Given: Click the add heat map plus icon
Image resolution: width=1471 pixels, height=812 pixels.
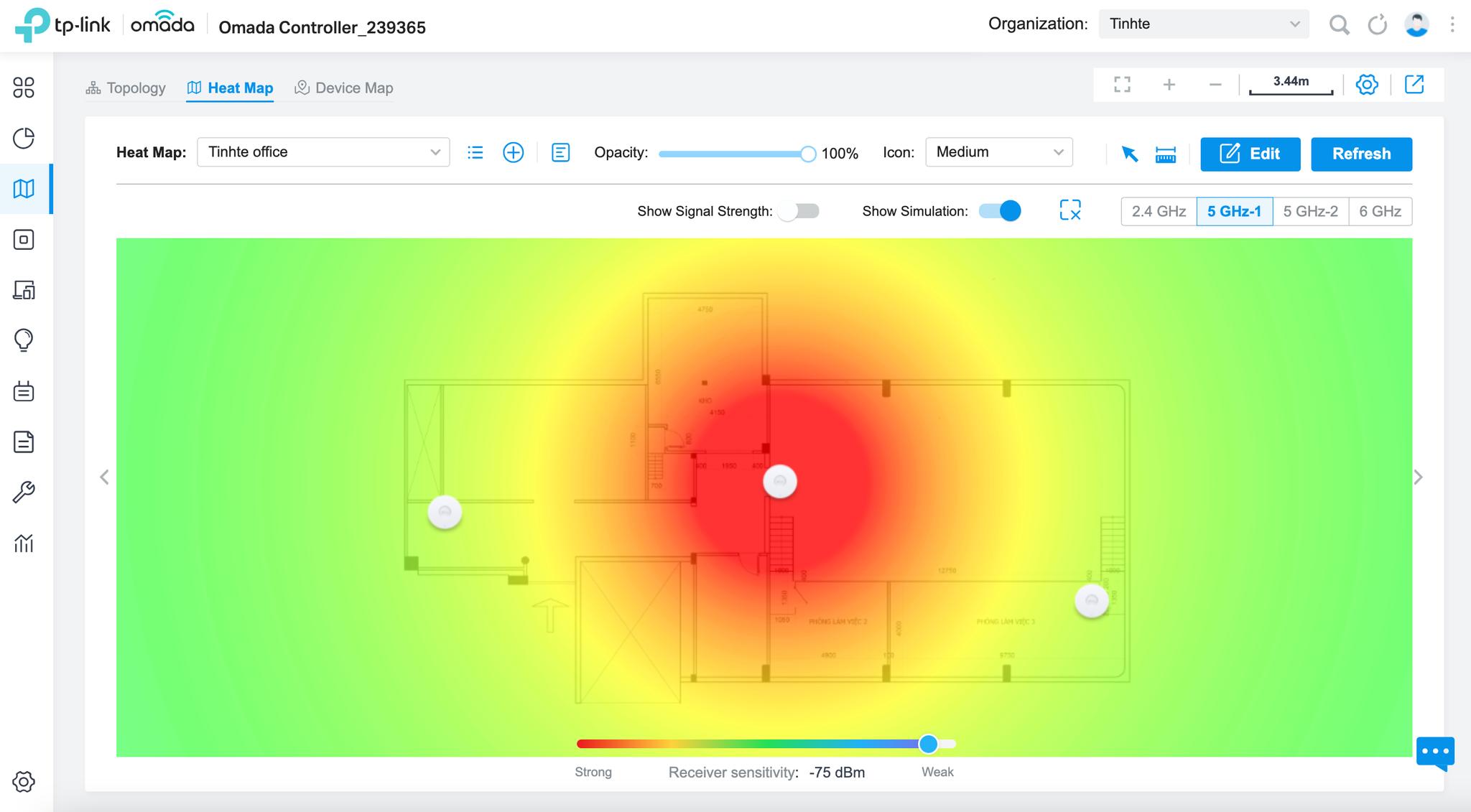Looking at the screenshot, I should tap(513, 152).
